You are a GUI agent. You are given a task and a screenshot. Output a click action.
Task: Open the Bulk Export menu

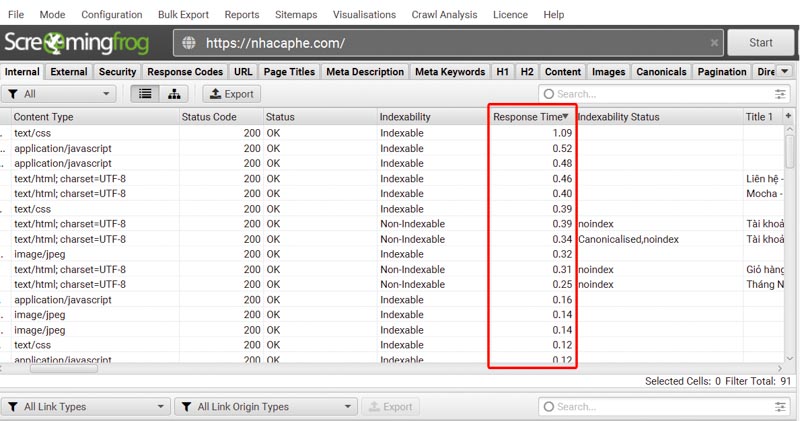pos(182,15)
